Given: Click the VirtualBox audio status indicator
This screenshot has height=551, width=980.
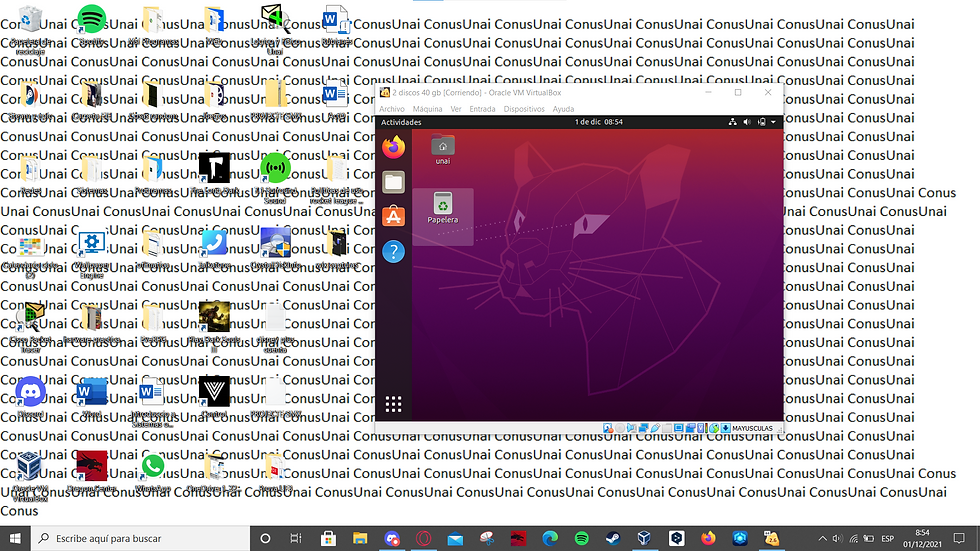Looking at the screenshot, I should tap(631, 428).
